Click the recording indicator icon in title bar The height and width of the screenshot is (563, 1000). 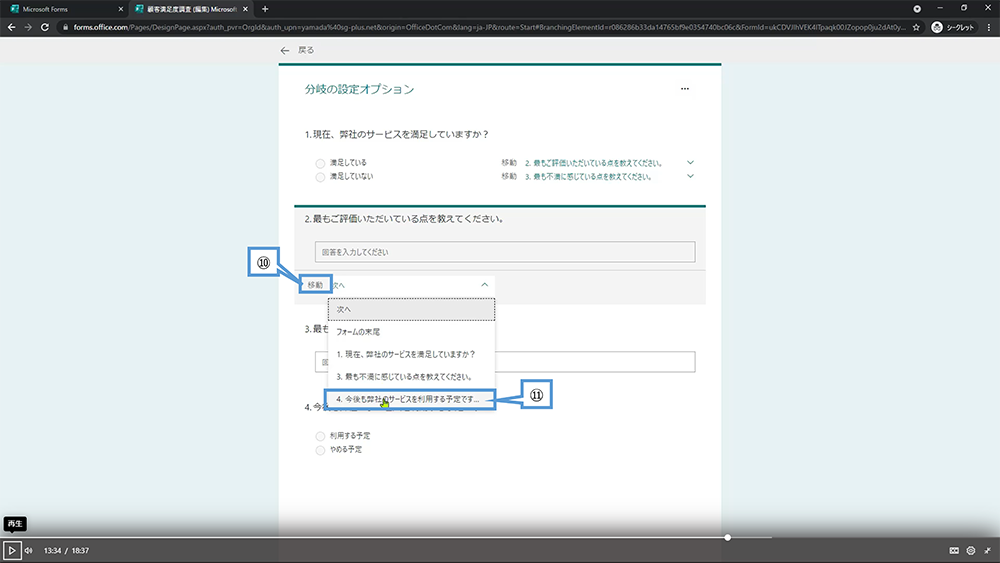coord(917,9)
